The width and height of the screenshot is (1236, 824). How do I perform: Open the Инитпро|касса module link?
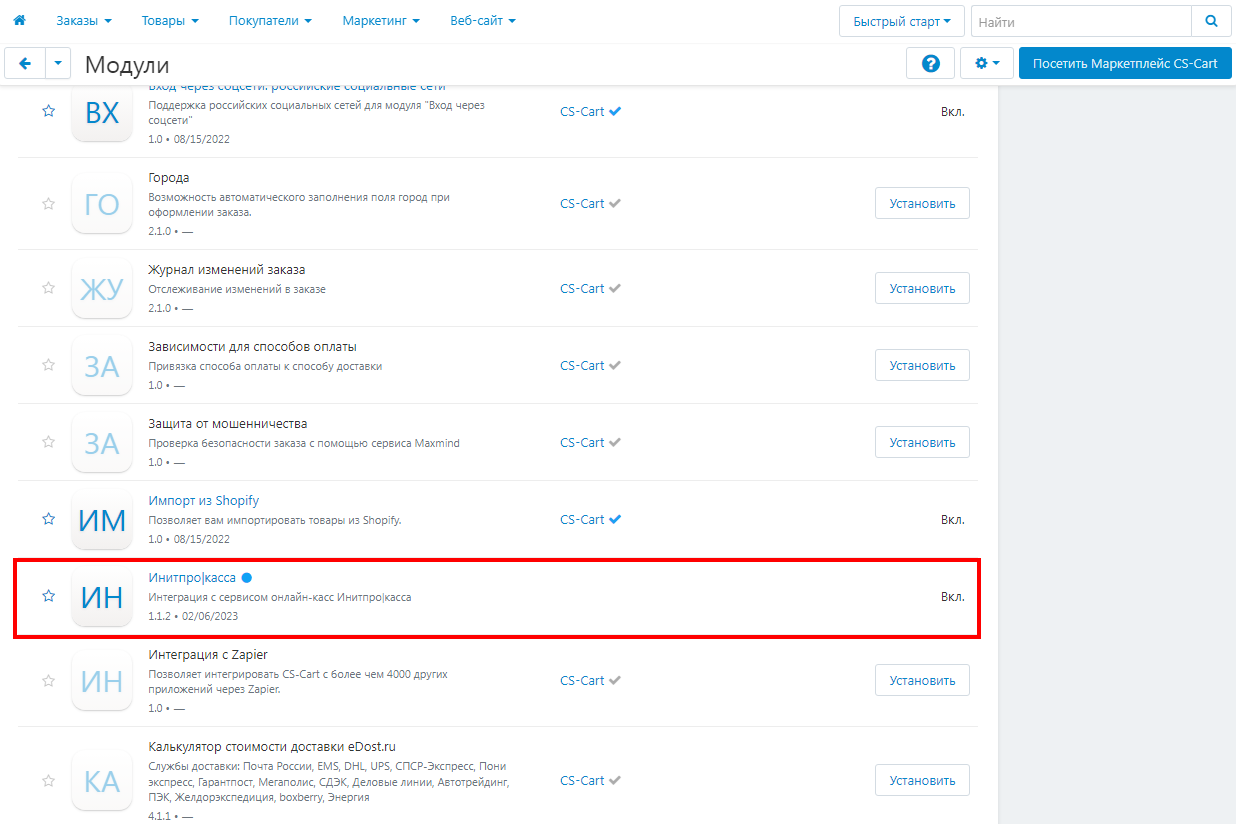[x=192, y=578]
